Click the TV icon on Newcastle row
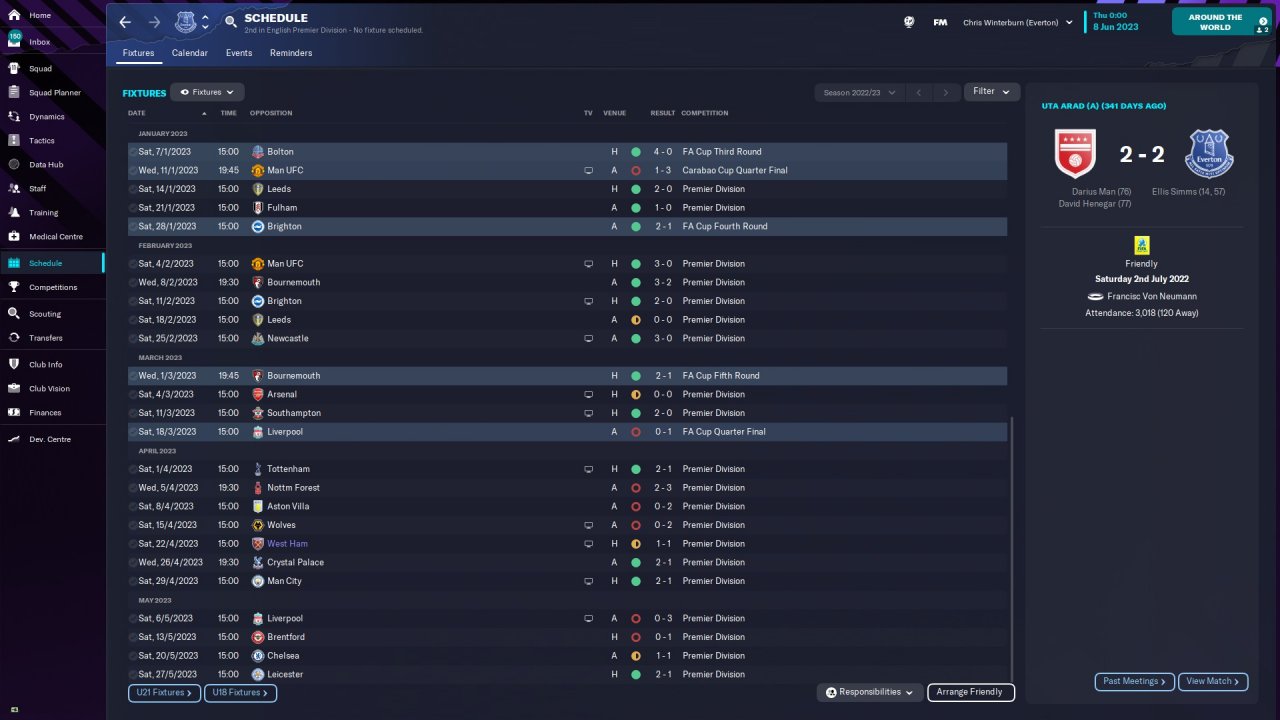 [x=589, y=339]
